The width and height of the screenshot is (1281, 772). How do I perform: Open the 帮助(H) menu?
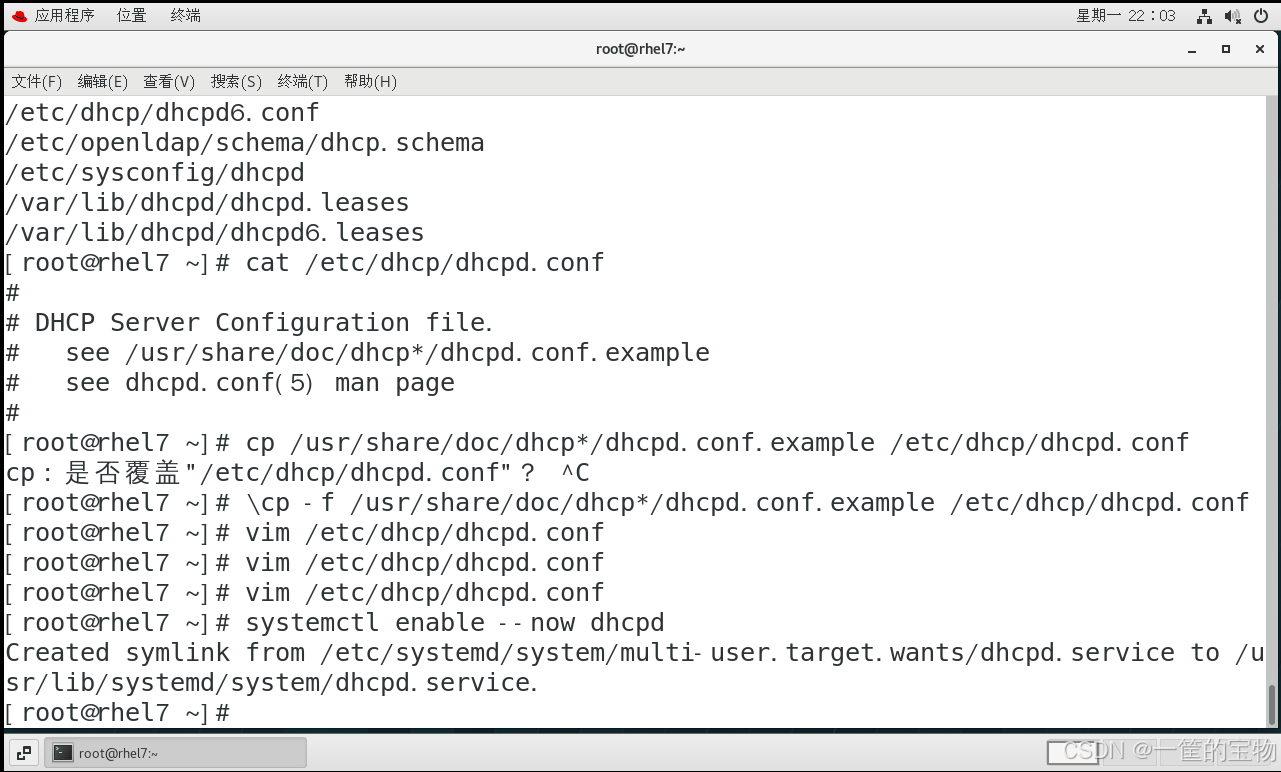coord(369,81)
